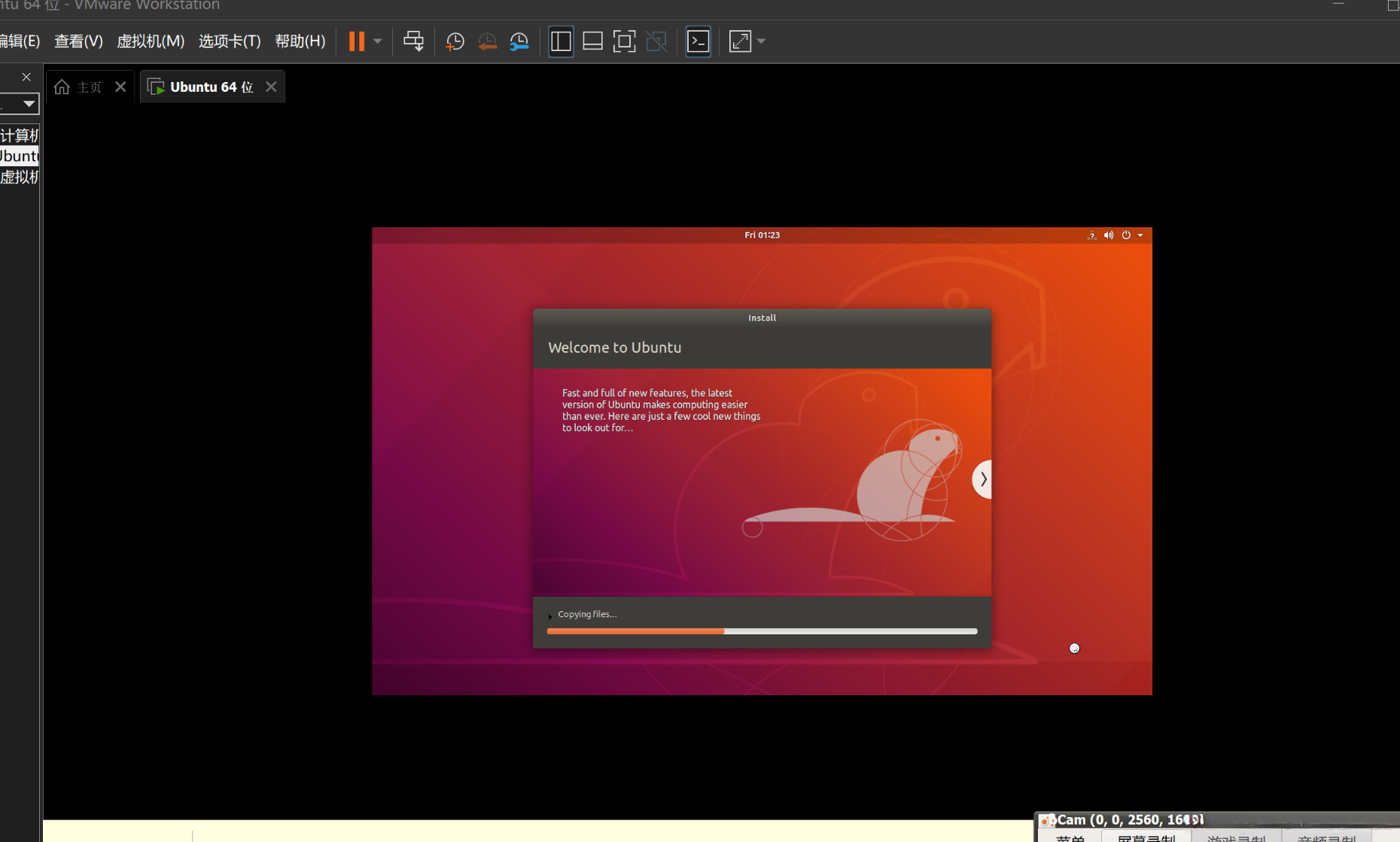Open the snapshot manager
Viewport: 1400px width, 842px height.
(519, 41)
